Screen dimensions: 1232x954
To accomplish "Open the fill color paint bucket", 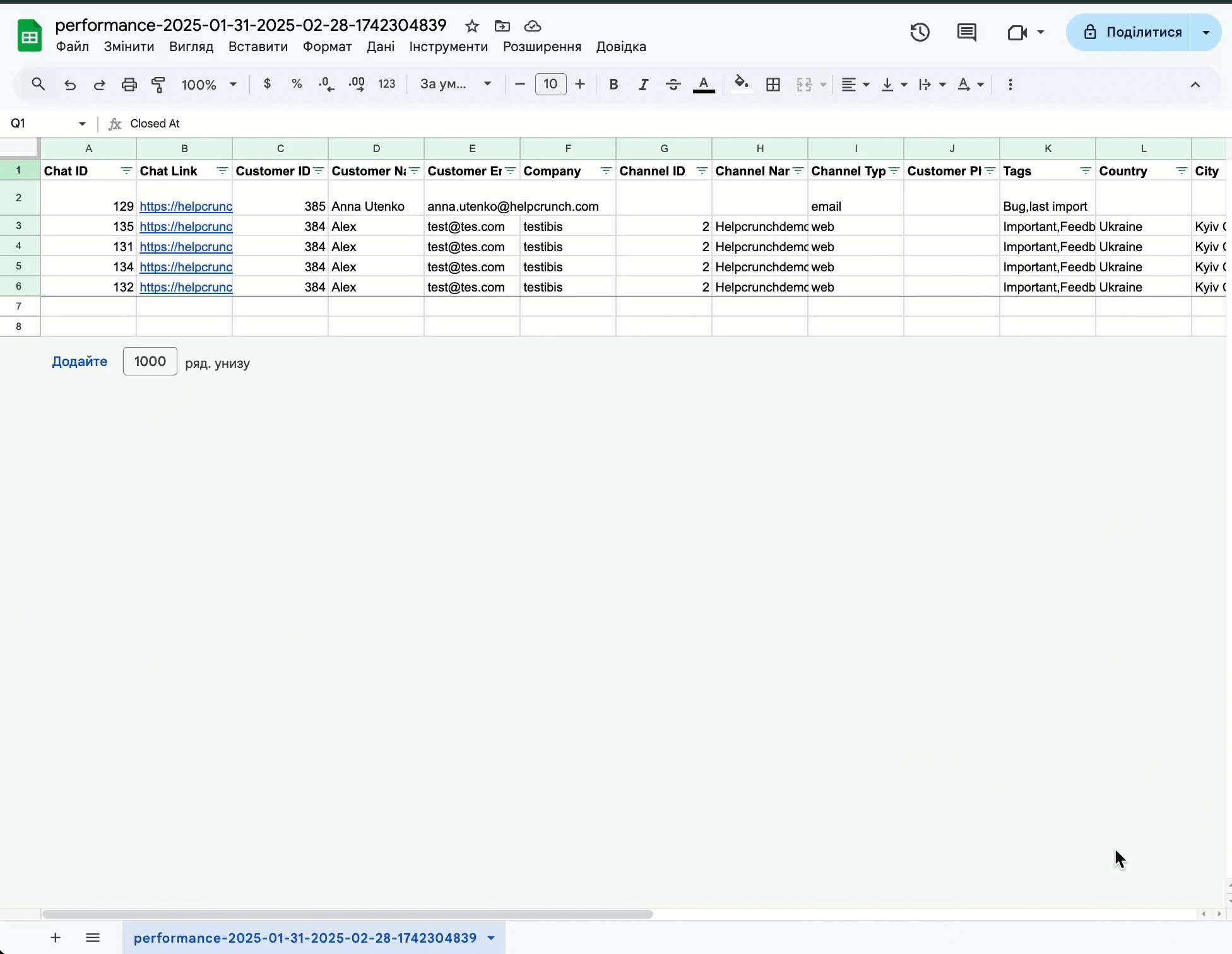I will (742, 85).
